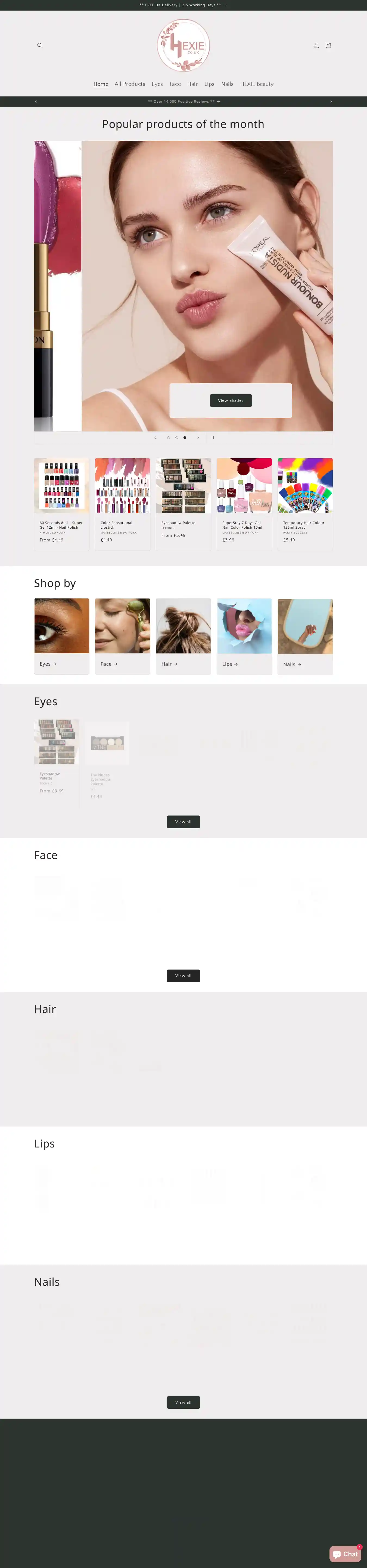This screenshot has height=1568, width=367.
Task: Click the View Shades button
Action: tap(231, 400)
